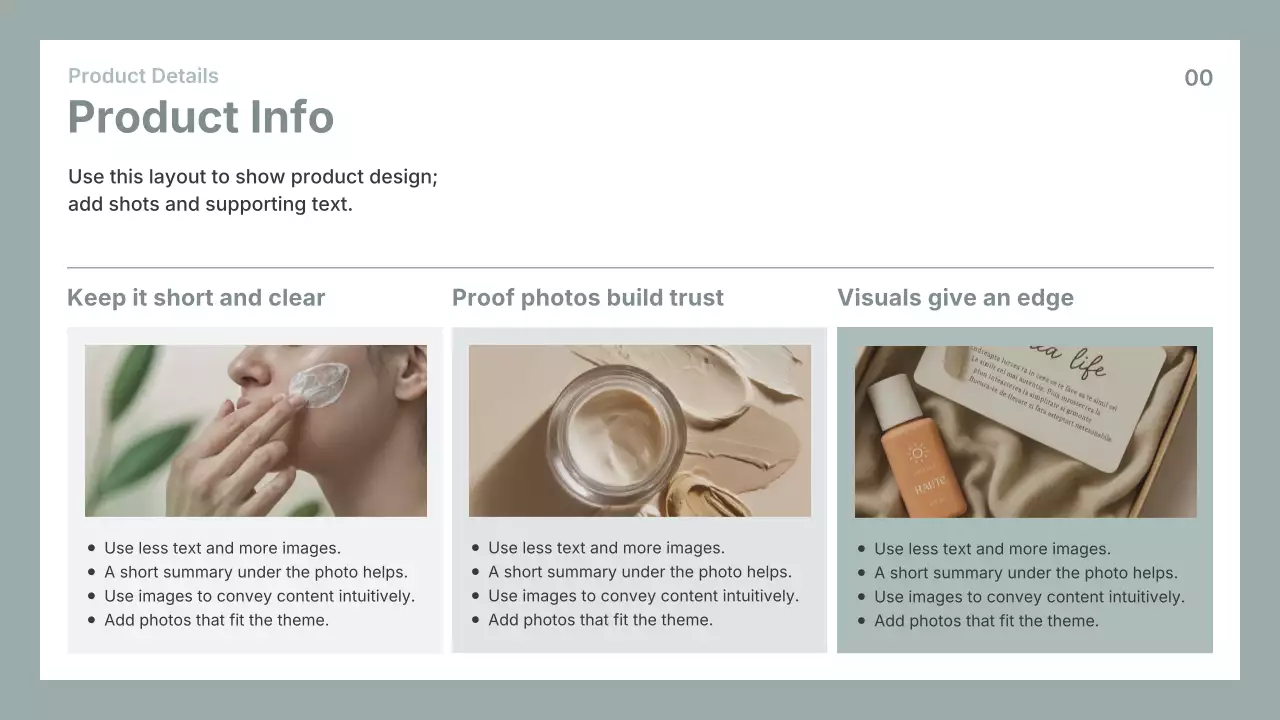Select the orange bottle gift box photo
Screen dimensions: 1280x720
click(1026, 432)
